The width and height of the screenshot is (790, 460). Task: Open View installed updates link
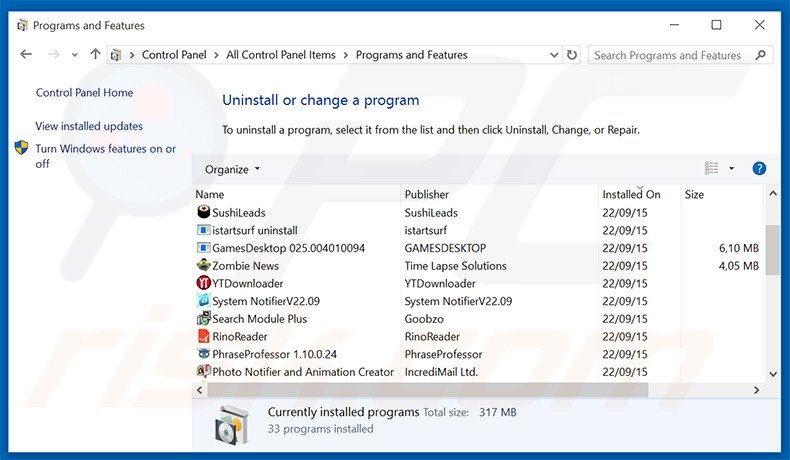(89, 126)
